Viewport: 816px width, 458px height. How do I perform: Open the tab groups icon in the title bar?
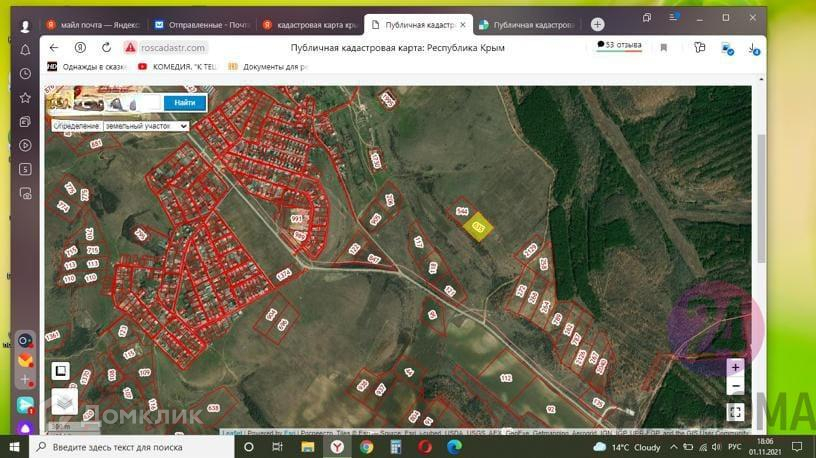point(646,18)
